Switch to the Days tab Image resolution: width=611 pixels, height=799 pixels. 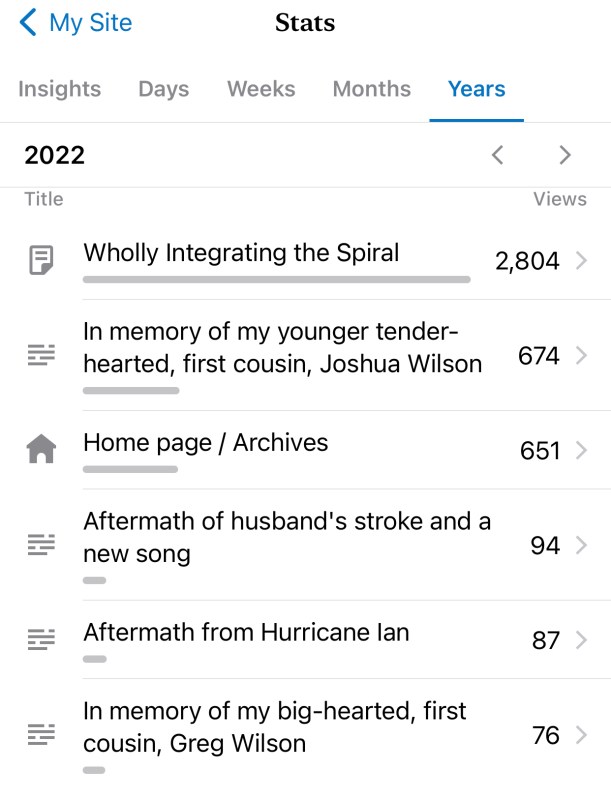pos(164,89)
